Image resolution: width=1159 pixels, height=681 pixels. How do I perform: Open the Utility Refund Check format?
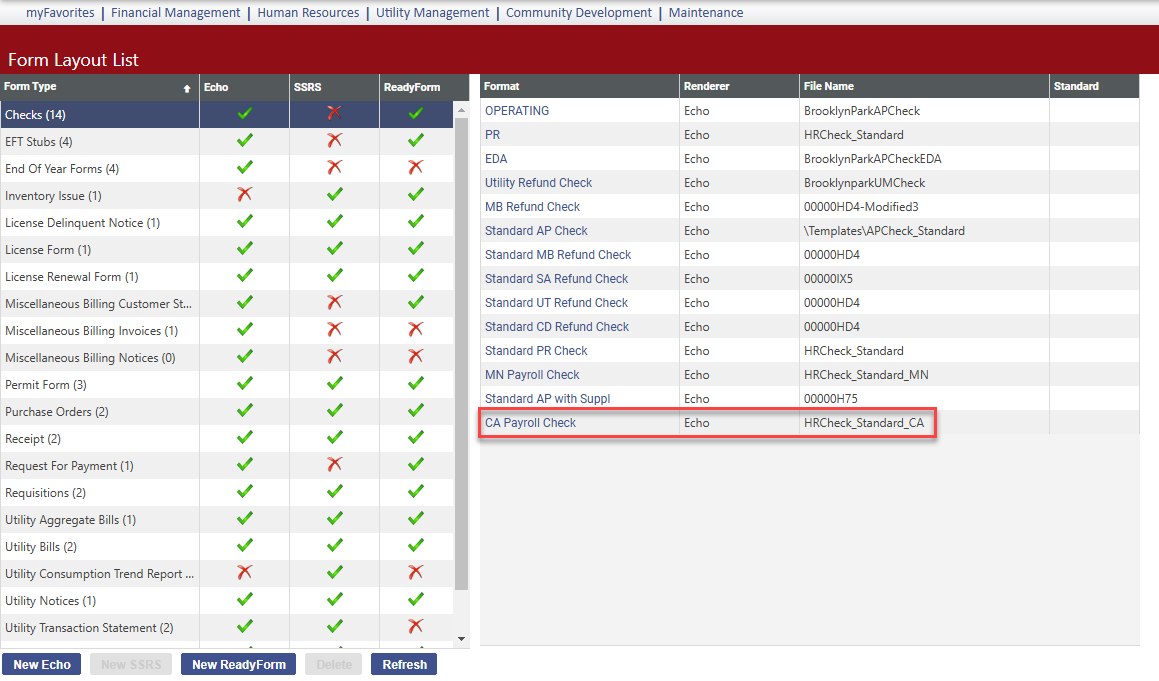point(538,183)
